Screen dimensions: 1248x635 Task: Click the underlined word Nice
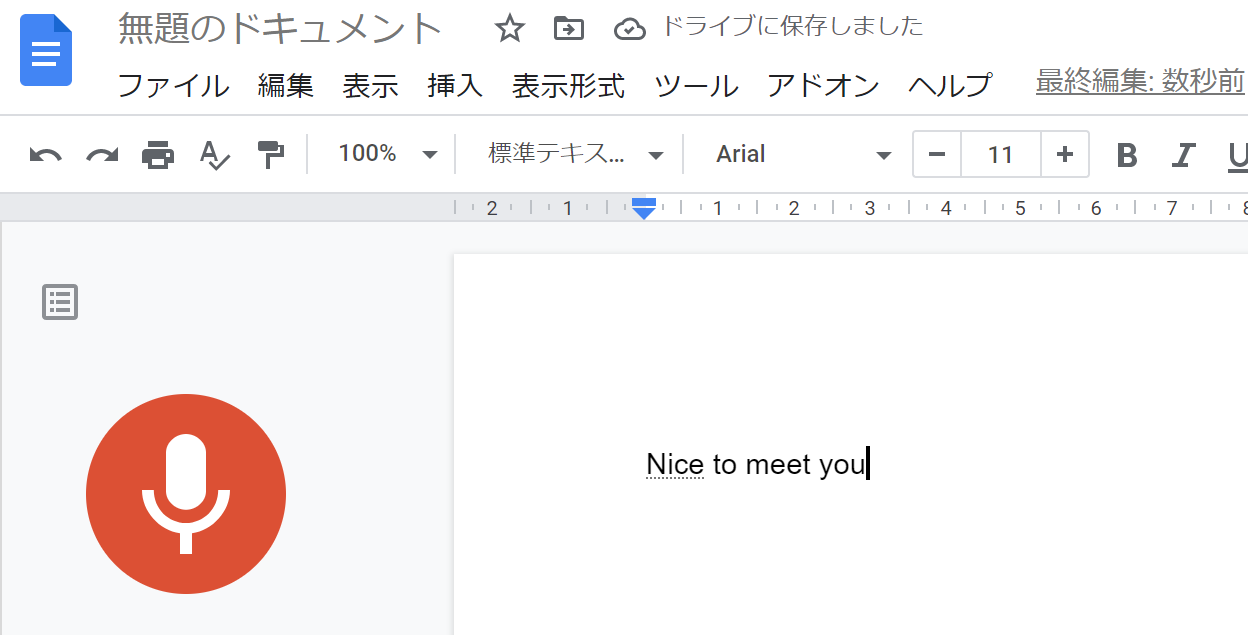coord(675,465)
